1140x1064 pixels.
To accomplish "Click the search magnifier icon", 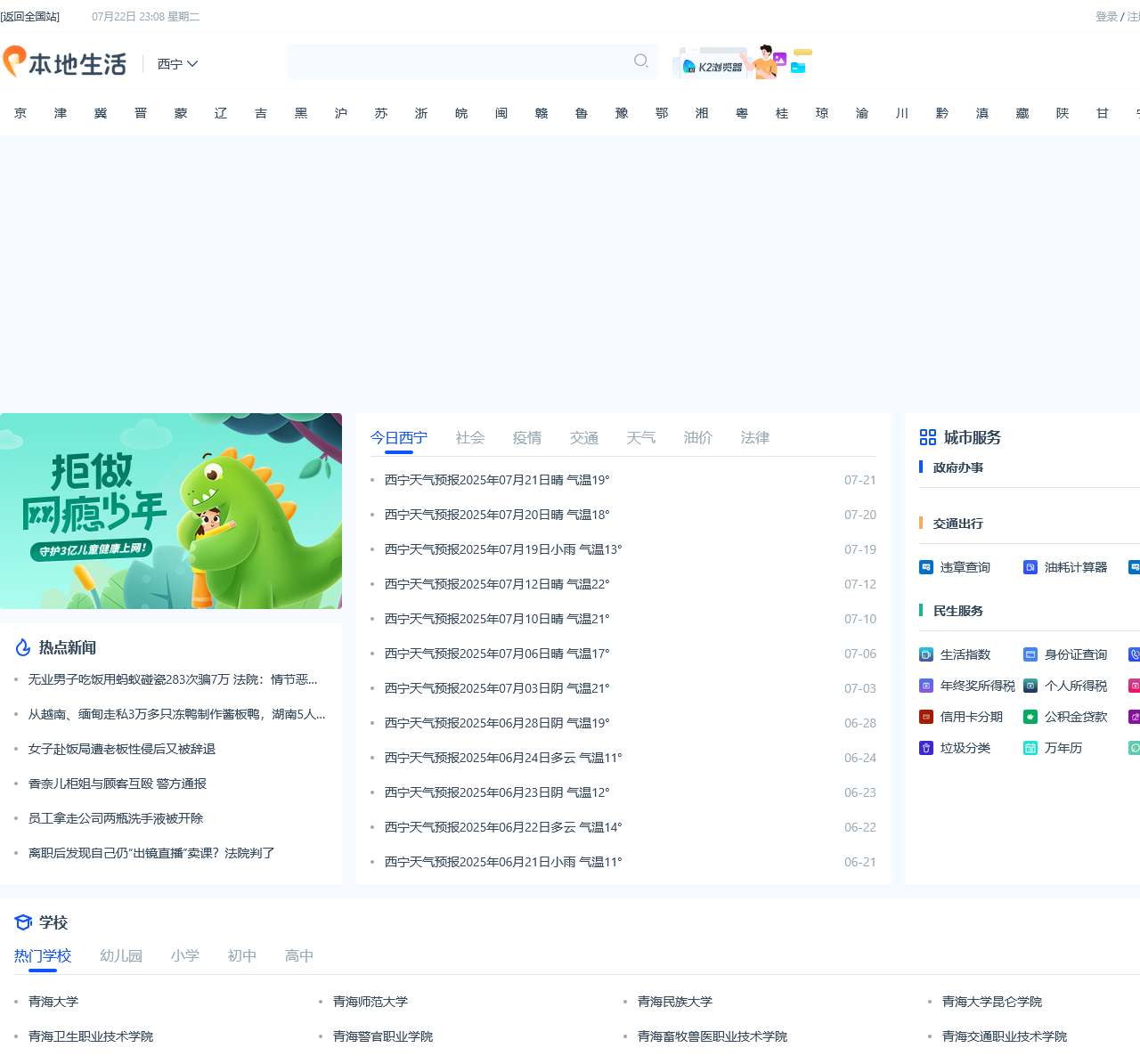I will coord(640,61).
